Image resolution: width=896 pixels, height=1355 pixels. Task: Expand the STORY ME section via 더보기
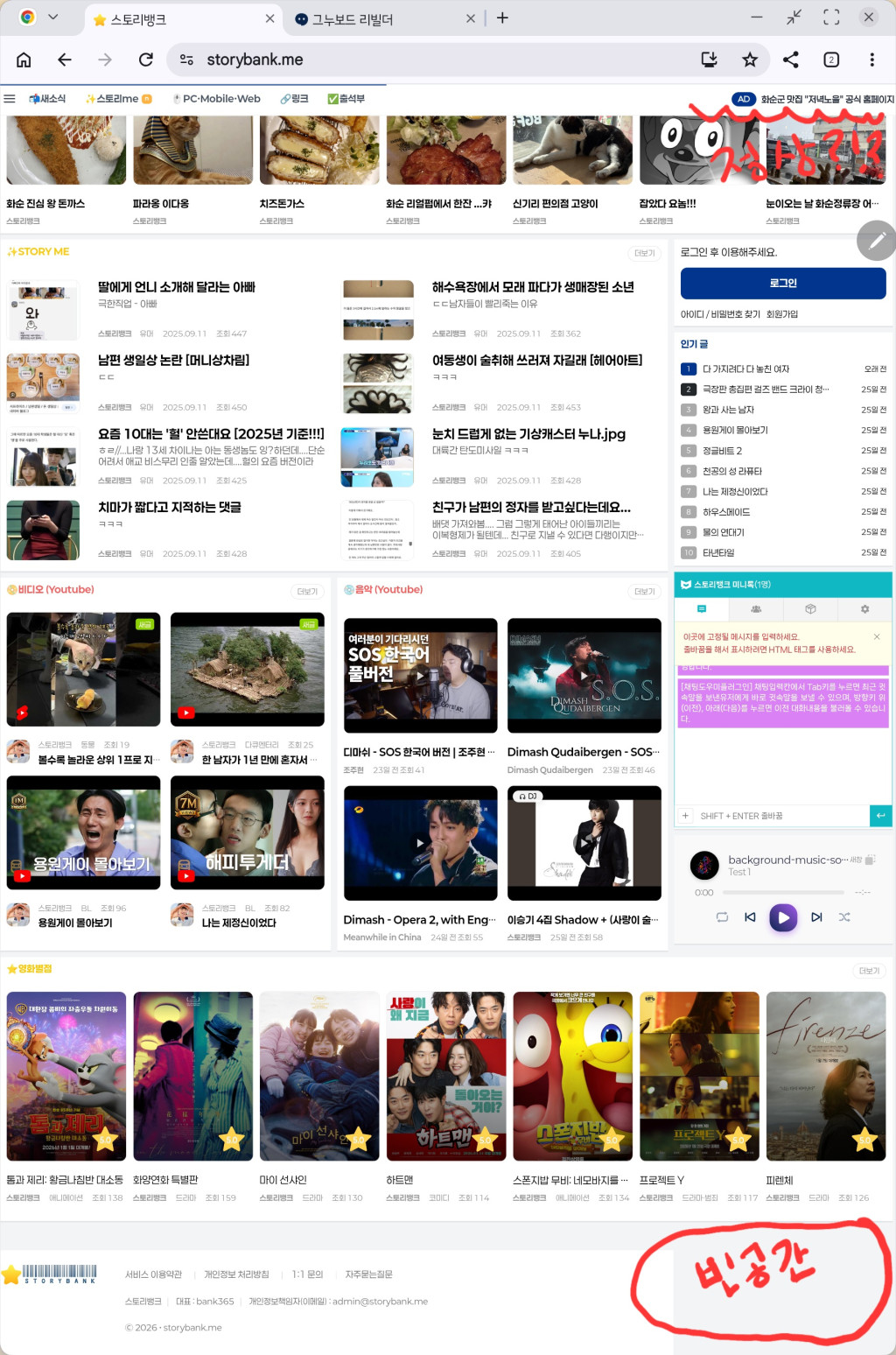tap(645, 251)
